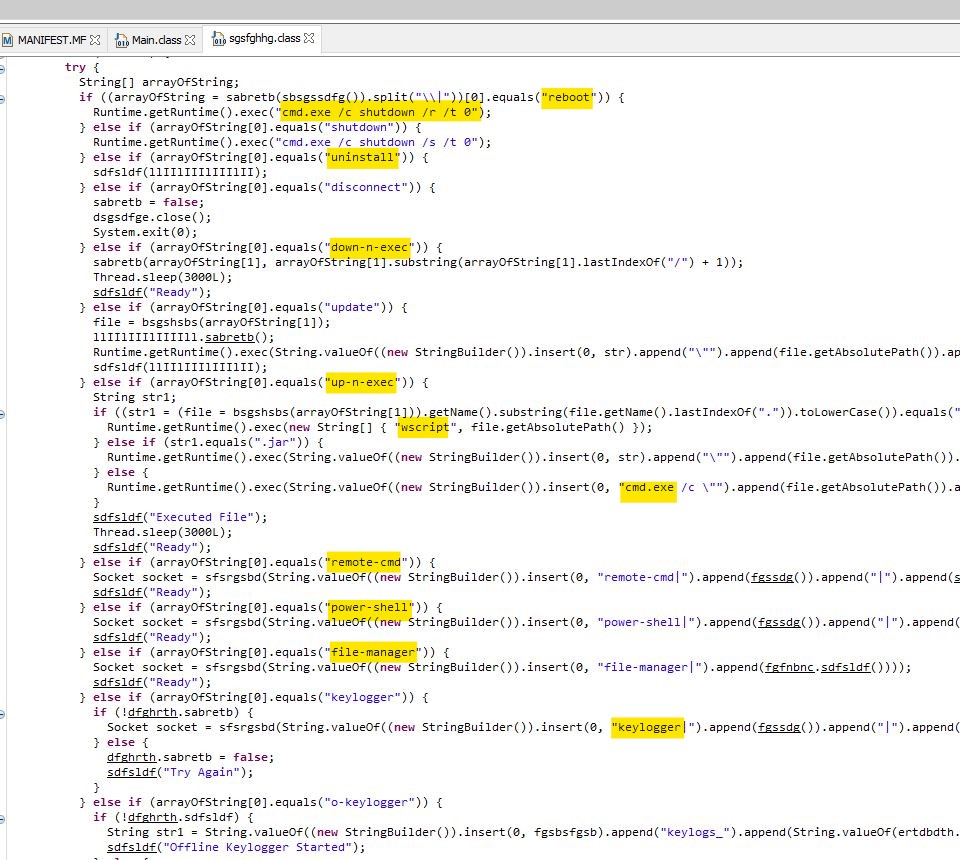Collapse the fold marker beside if (!dfghrth.sdfsldf)
This screenshot has height=860, width=960.
coord(2,818)
